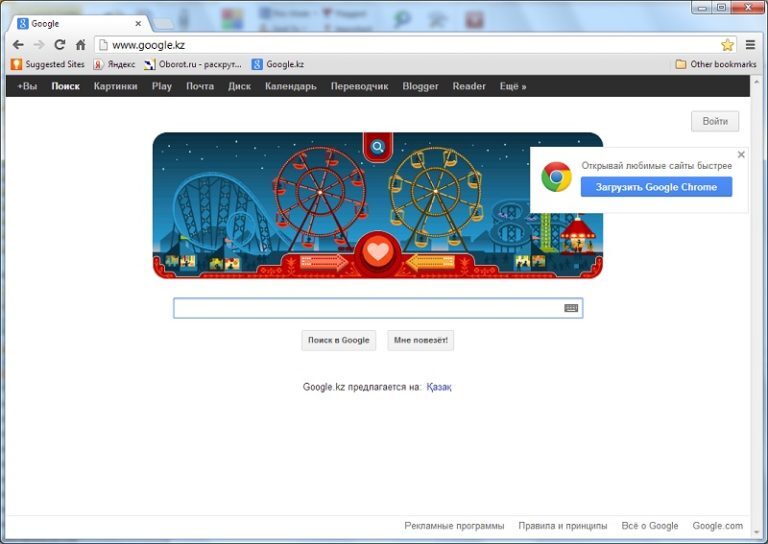Click the Chrome logo in promo
The height and width of the screenshot is (544, 768).
coord(556,177)
